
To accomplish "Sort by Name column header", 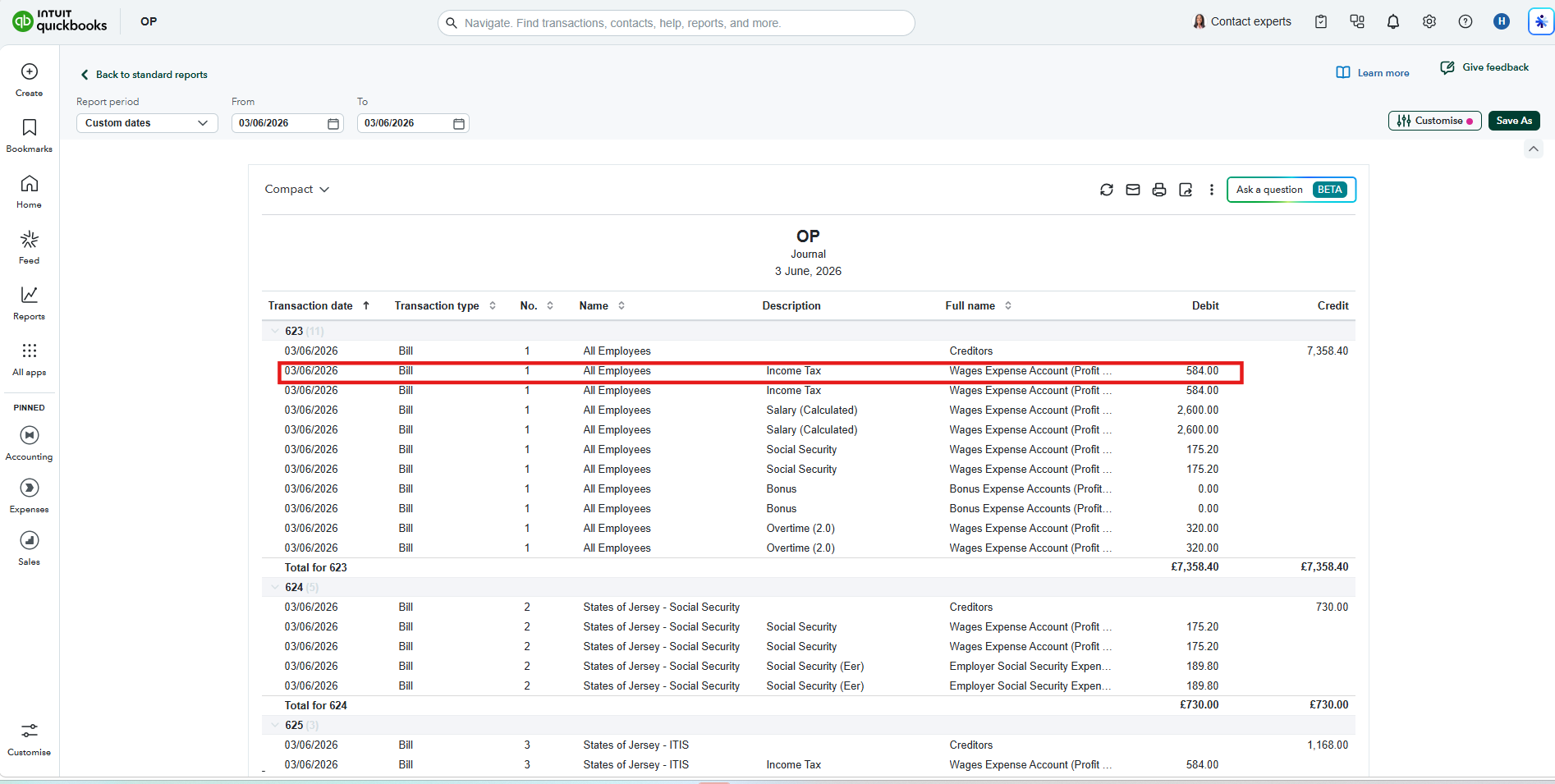I will click(602, 305).
